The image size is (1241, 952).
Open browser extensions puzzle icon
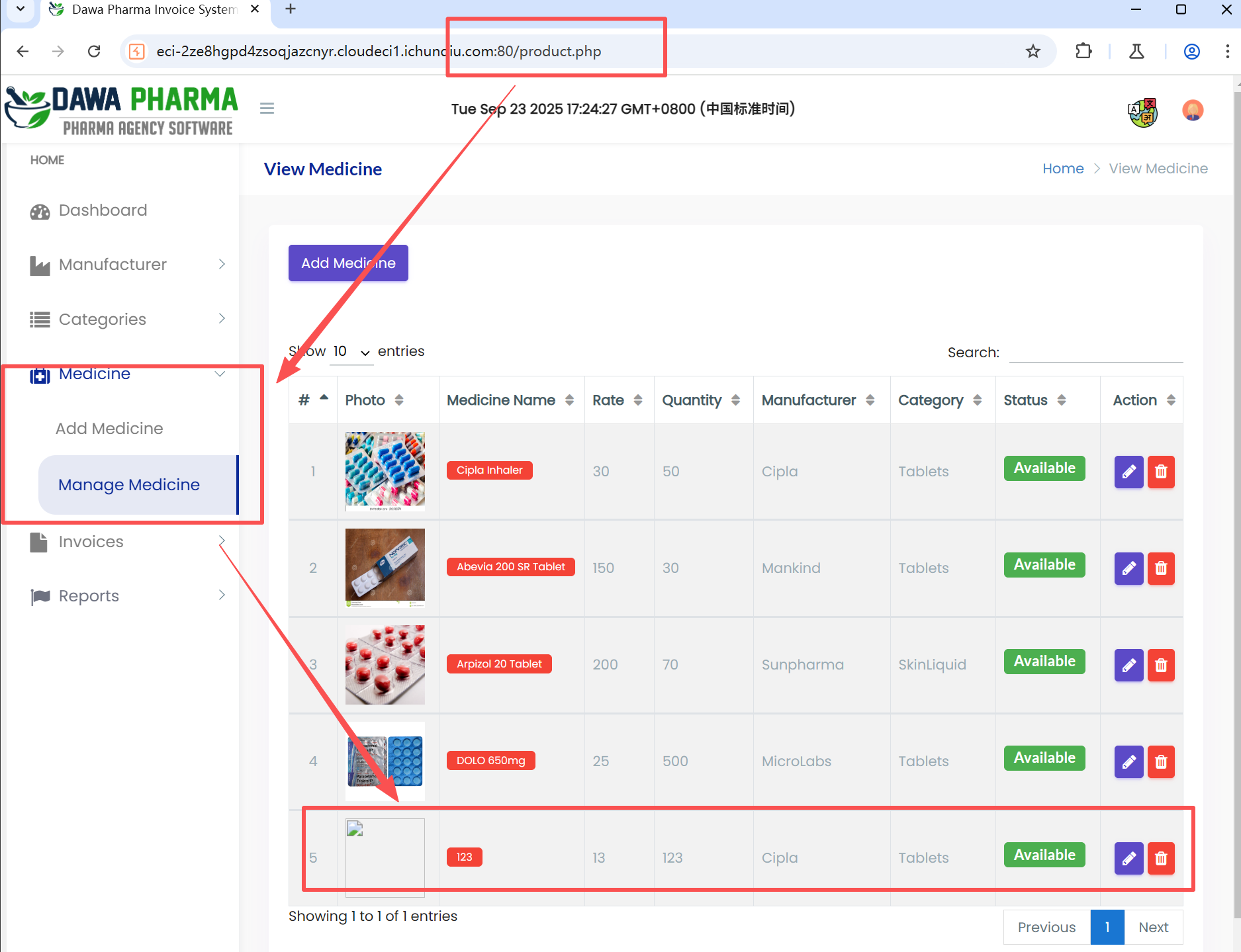click(x=1083, y=51)
